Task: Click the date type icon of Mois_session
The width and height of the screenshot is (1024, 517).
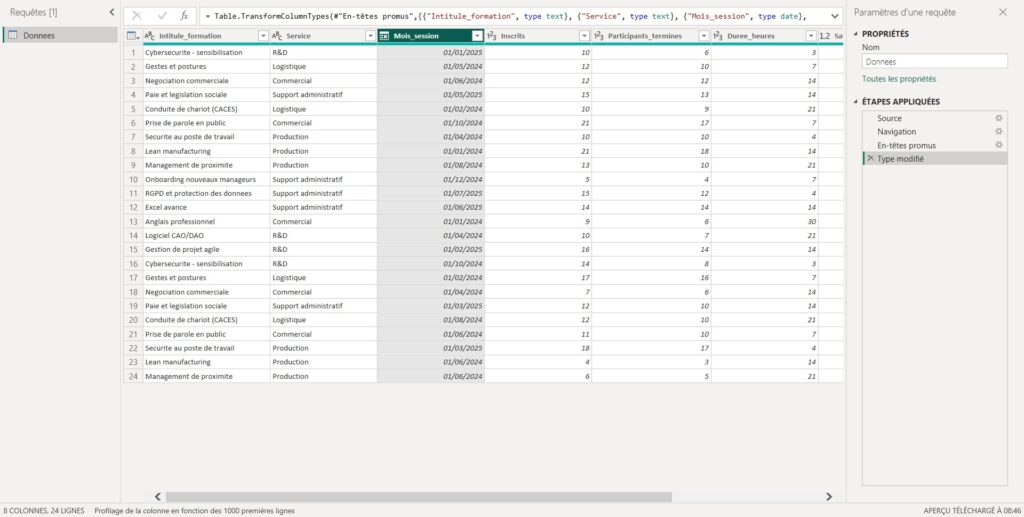Action: click(x=385, y=36)
